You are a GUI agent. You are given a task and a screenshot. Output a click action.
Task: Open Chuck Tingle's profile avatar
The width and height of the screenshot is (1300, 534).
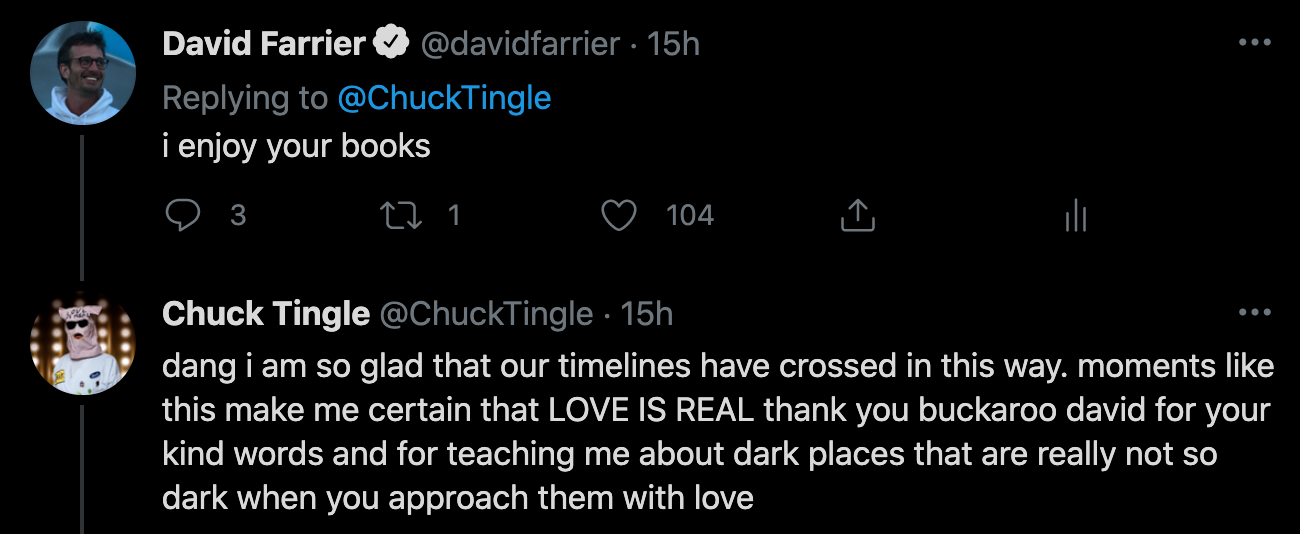click(x=83, y=343)
